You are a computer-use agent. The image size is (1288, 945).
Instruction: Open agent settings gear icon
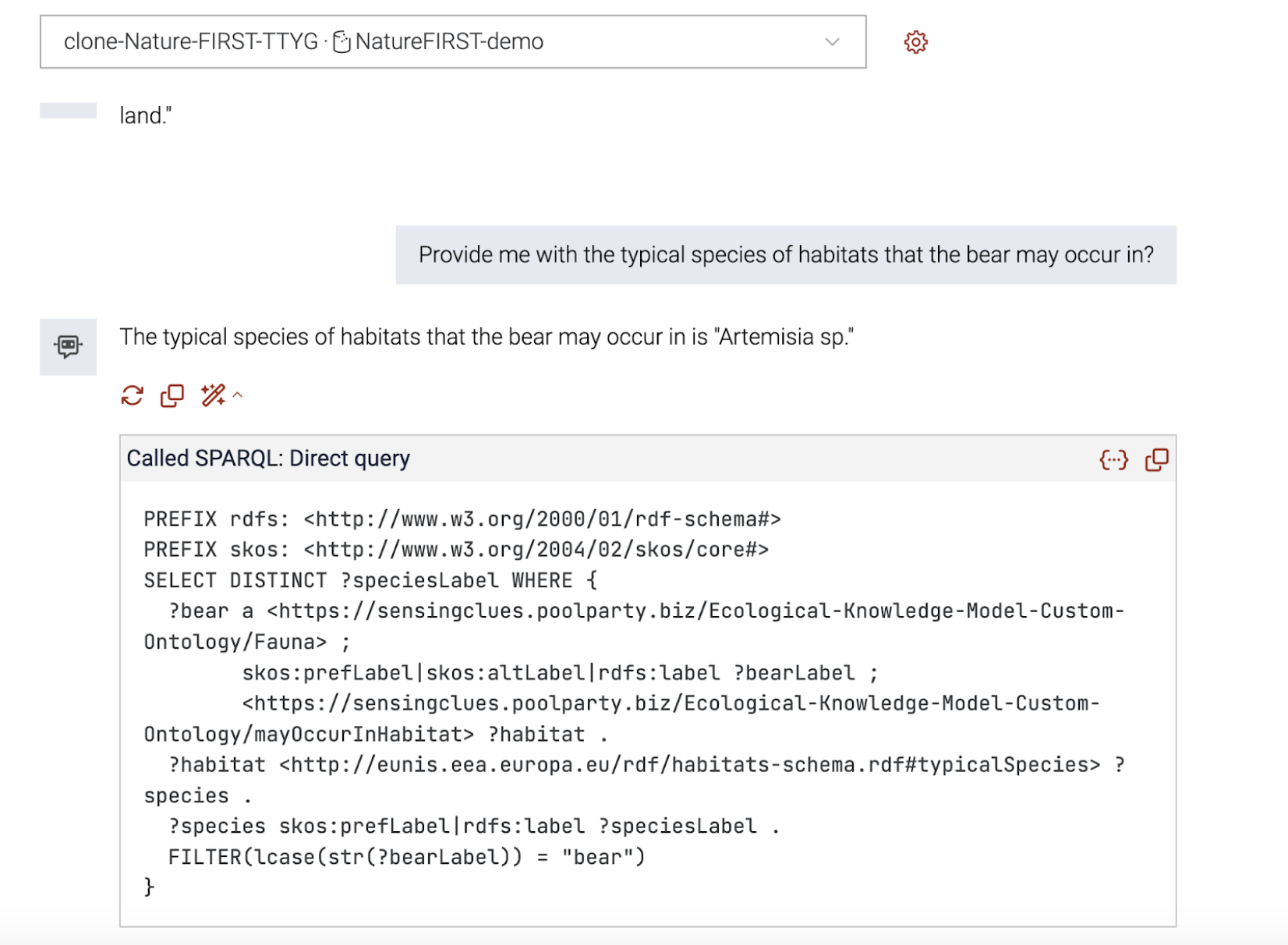pos(915,42)
